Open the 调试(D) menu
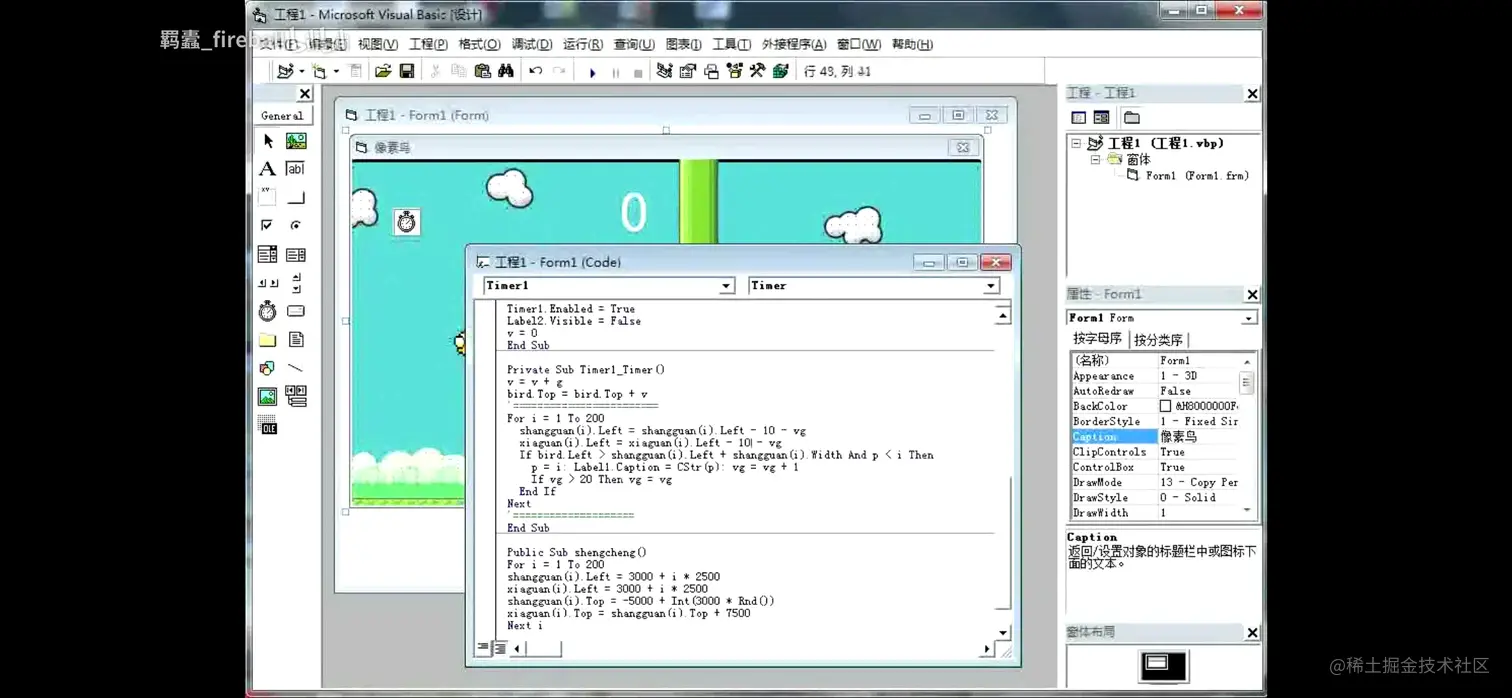This screenshot has width=1512, height=698. coord(532,44)
